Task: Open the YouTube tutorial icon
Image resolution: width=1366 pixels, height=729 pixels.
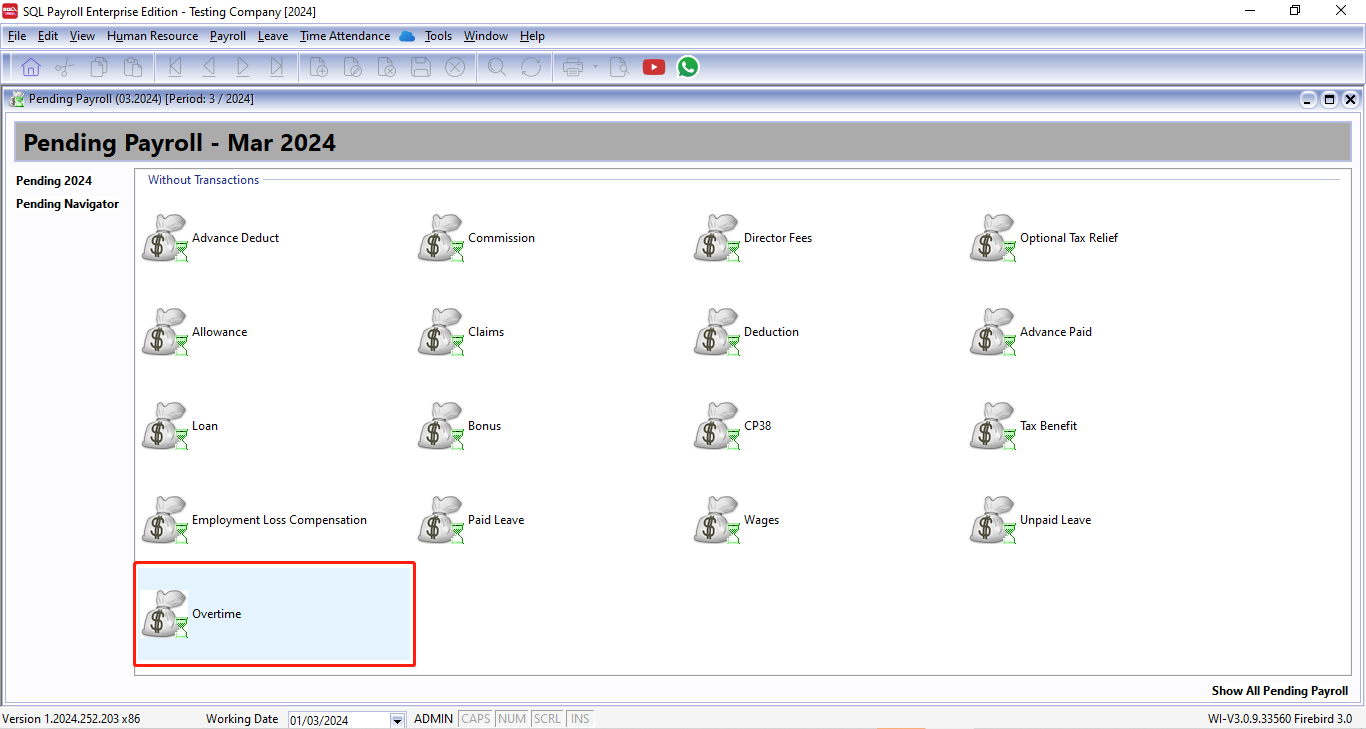Action: pyautogui.click(x=654, y=67)
